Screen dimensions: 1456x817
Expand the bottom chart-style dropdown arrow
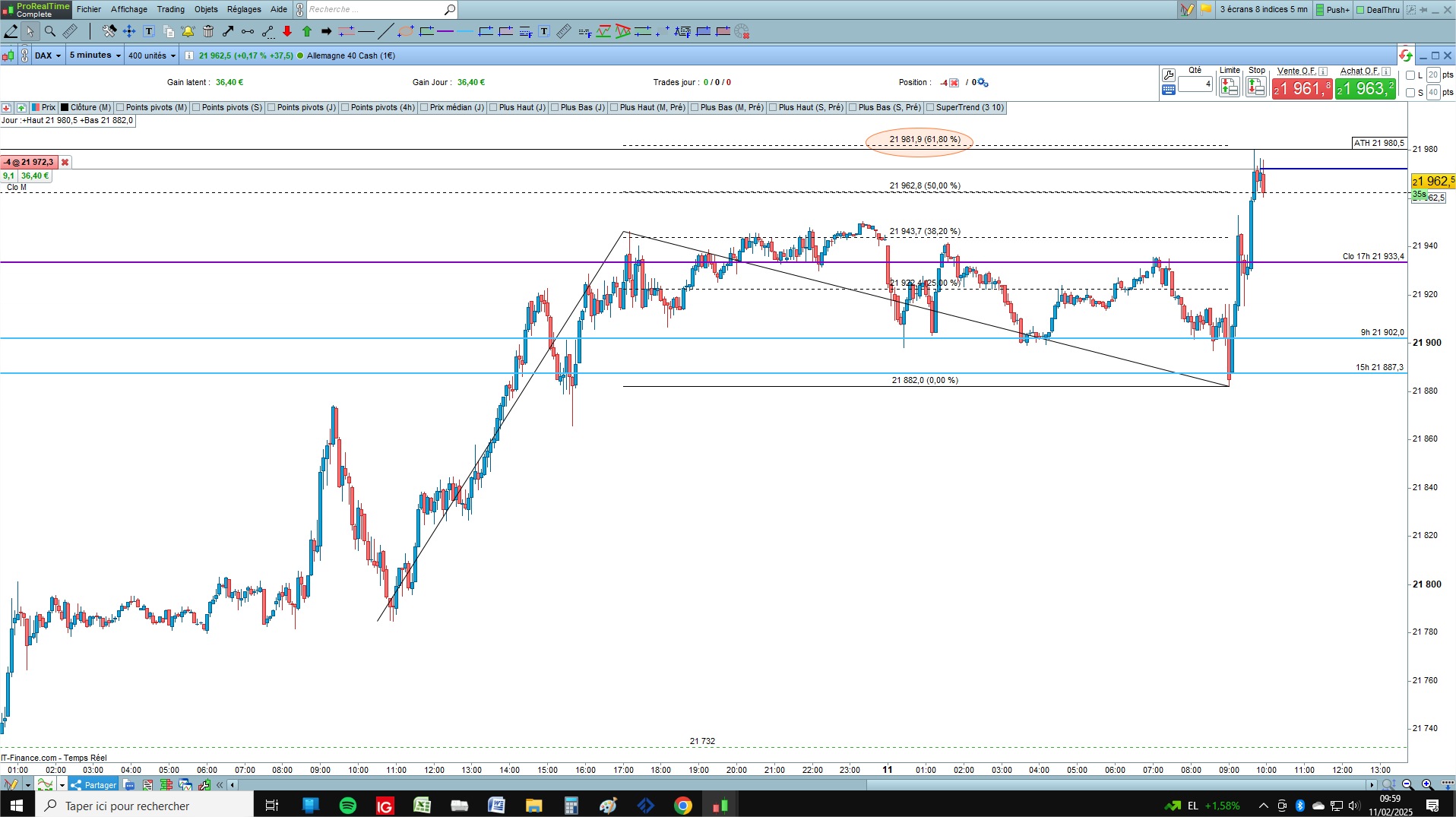pos(62,785)
